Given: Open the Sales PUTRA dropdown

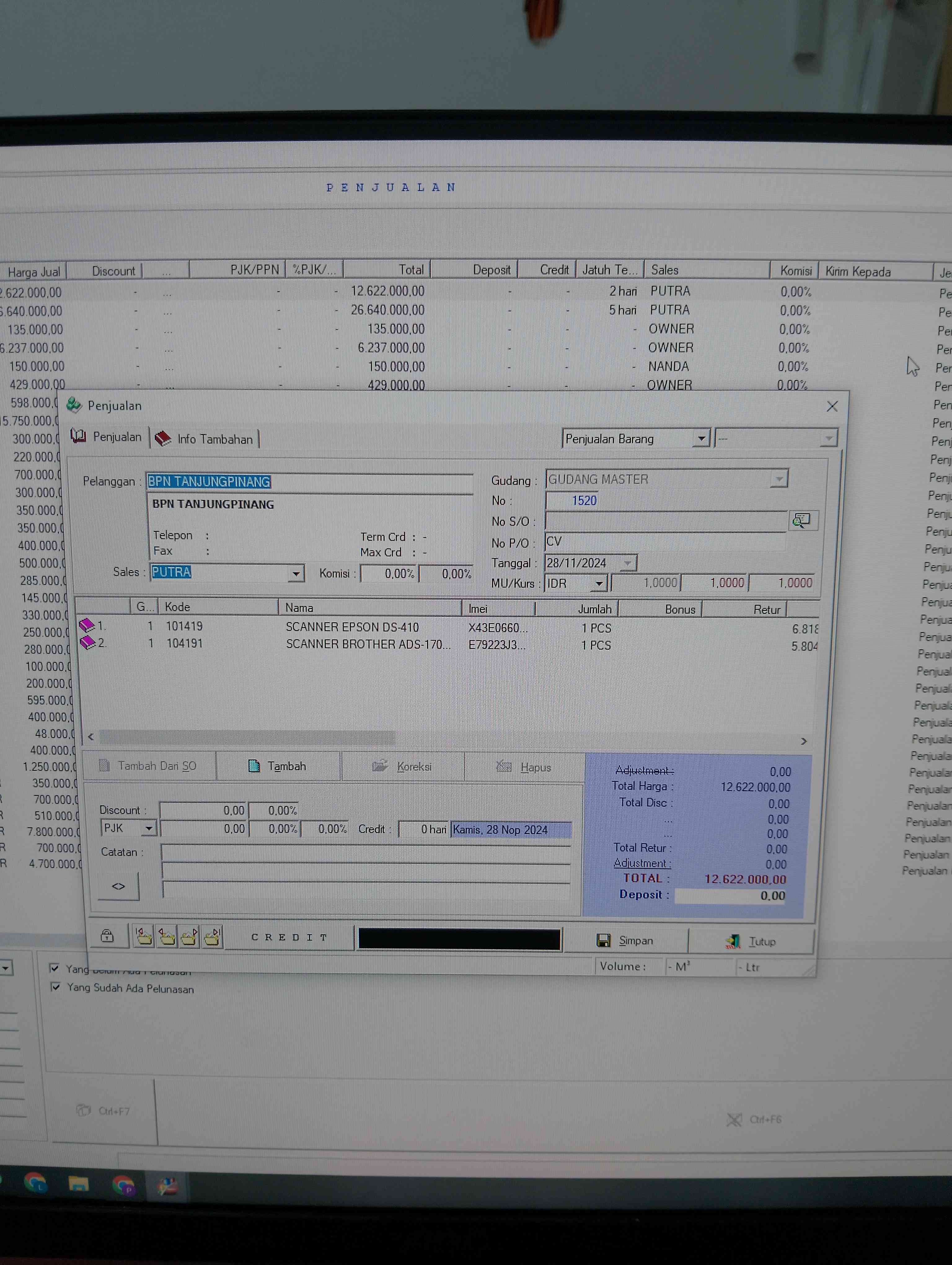Looking at the screenshot, I should click(x=295, y=573).
